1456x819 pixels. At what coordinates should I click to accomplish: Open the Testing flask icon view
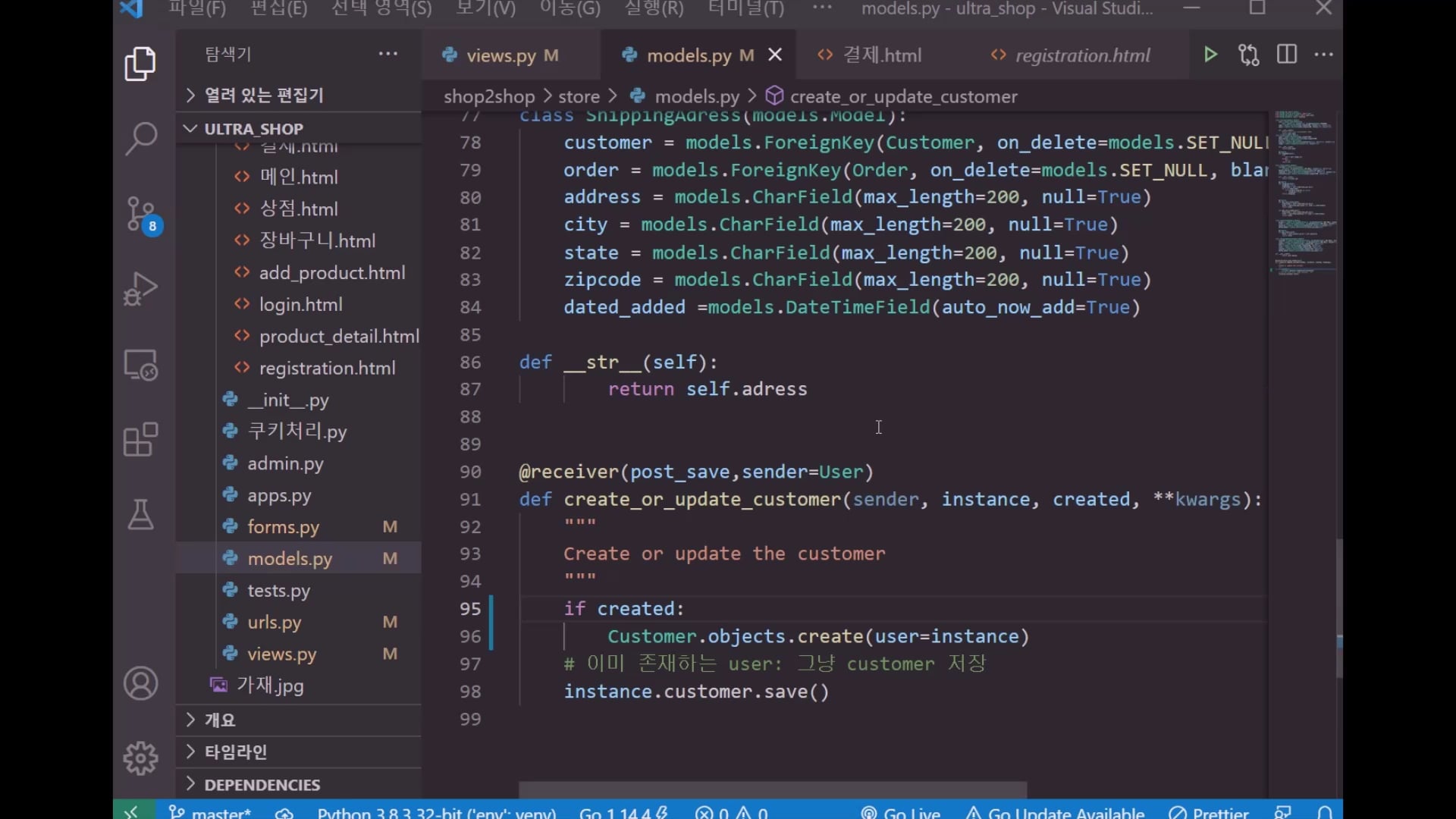click(x=140, y=515)
